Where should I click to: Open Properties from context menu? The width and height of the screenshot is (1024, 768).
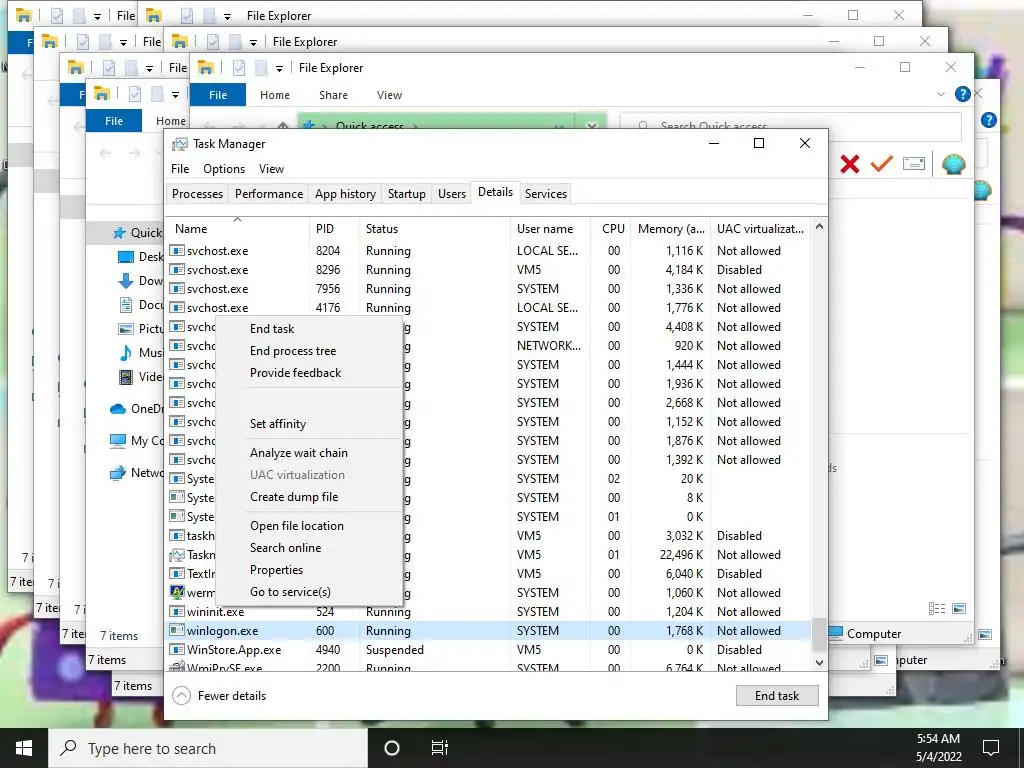(276, 570)
